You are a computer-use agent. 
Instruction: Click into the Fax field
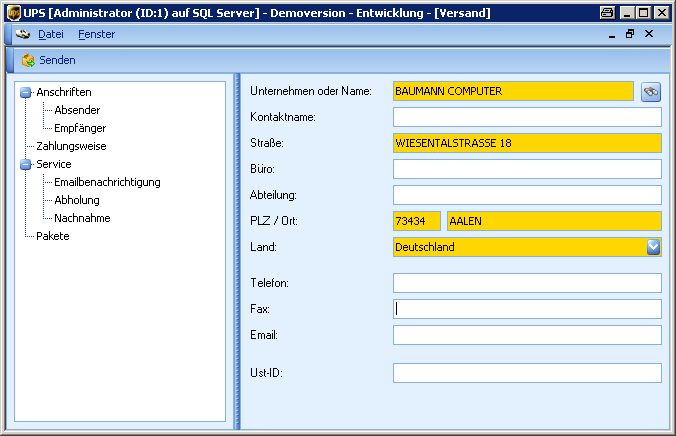[x=527, y=309]
